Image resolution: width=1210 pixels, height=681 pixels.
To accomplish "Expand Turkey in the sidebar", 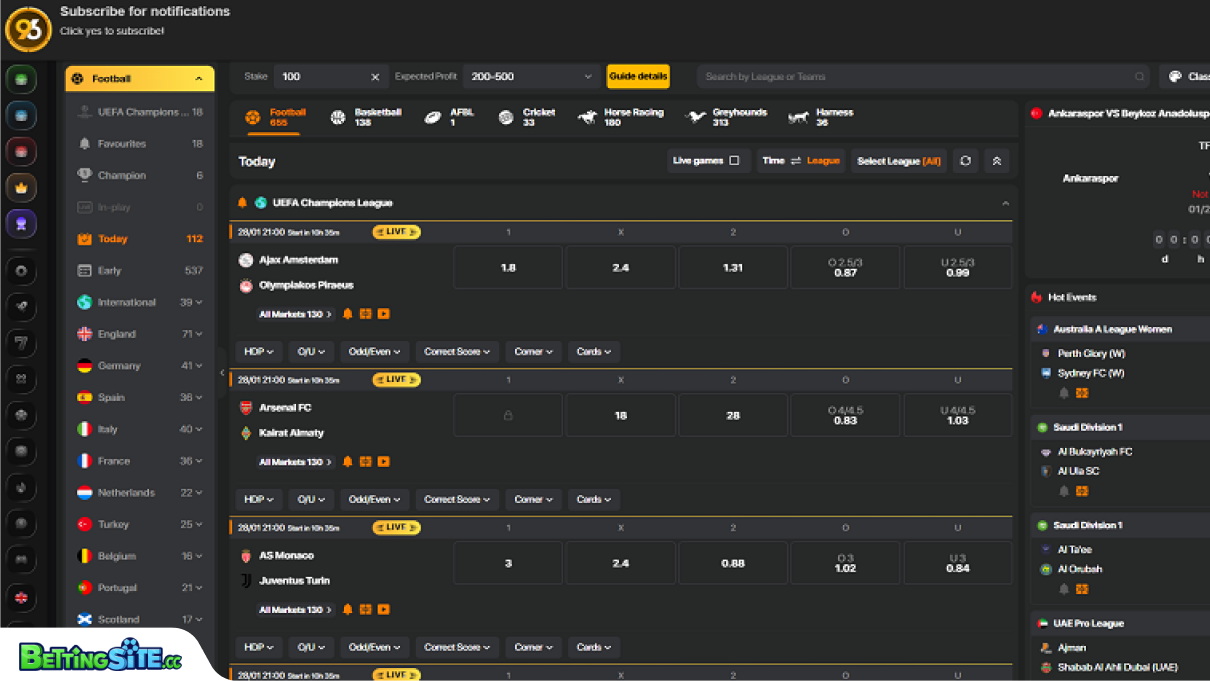I will coord(140,525).
